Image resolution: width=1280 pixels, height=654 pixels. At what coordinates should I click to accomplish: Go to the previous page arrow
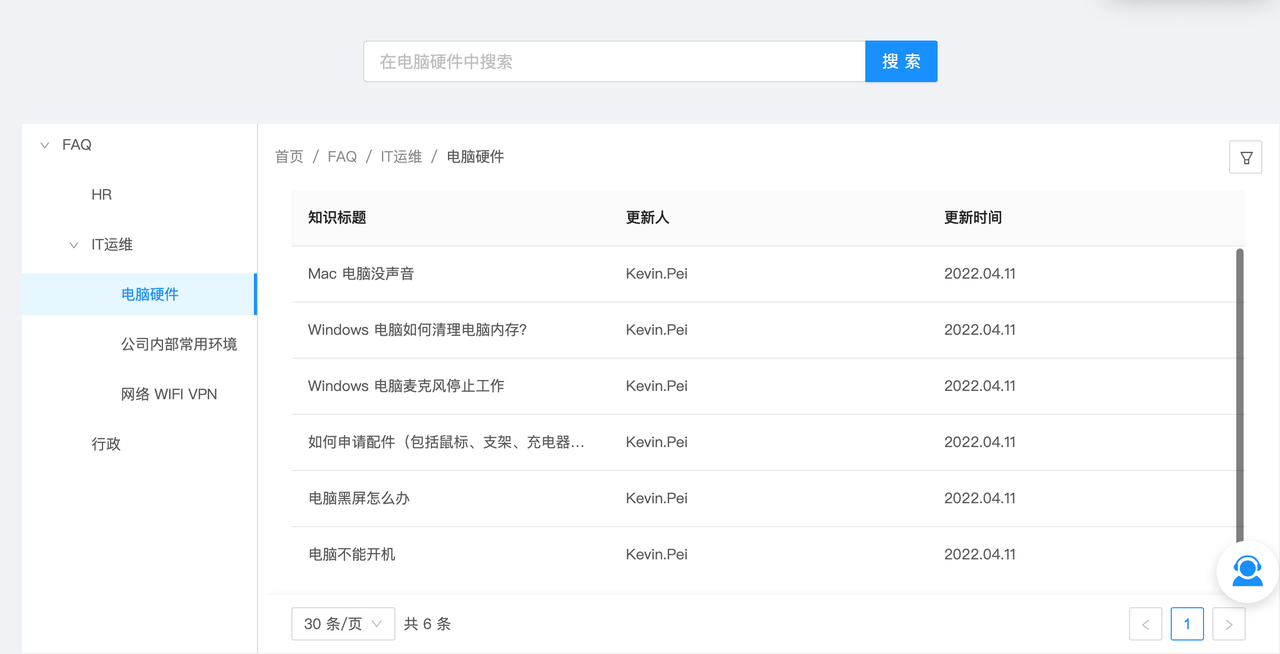pyautogui.click(x=1146, y=624)
